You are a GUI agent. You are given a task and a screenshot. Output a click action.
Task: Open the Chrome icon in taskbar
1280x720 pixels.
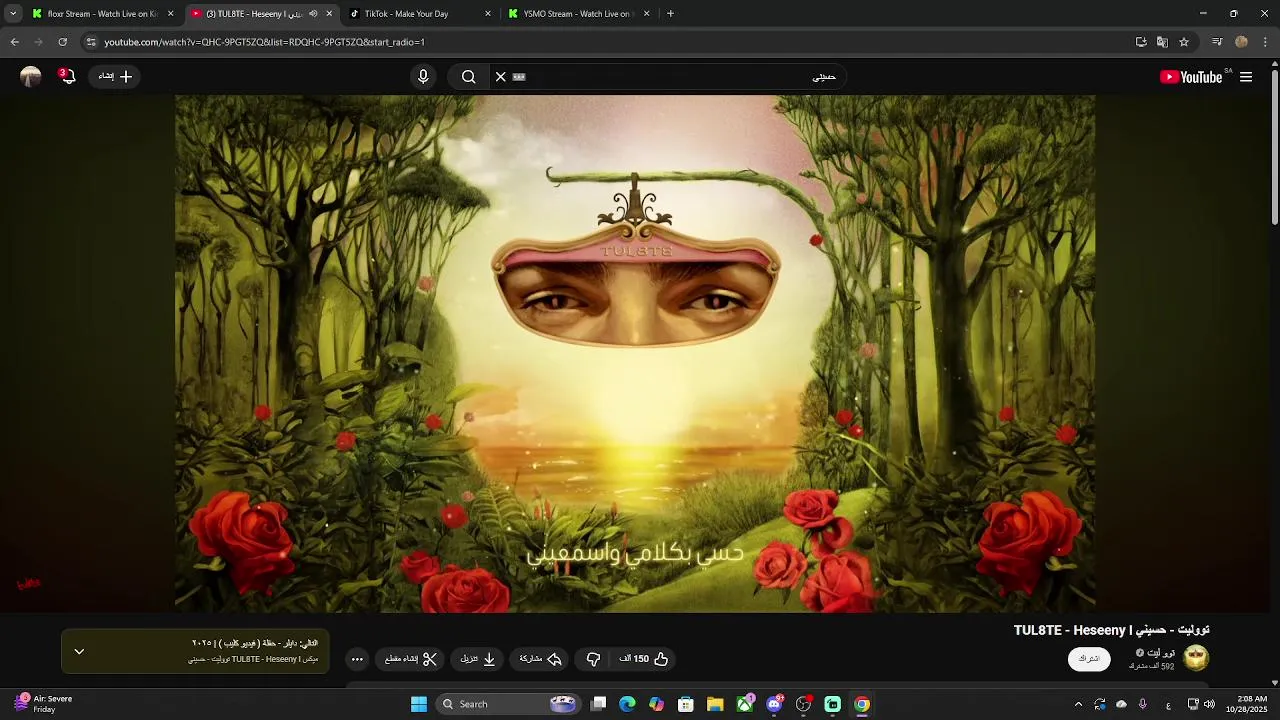[x=862, y=704]
